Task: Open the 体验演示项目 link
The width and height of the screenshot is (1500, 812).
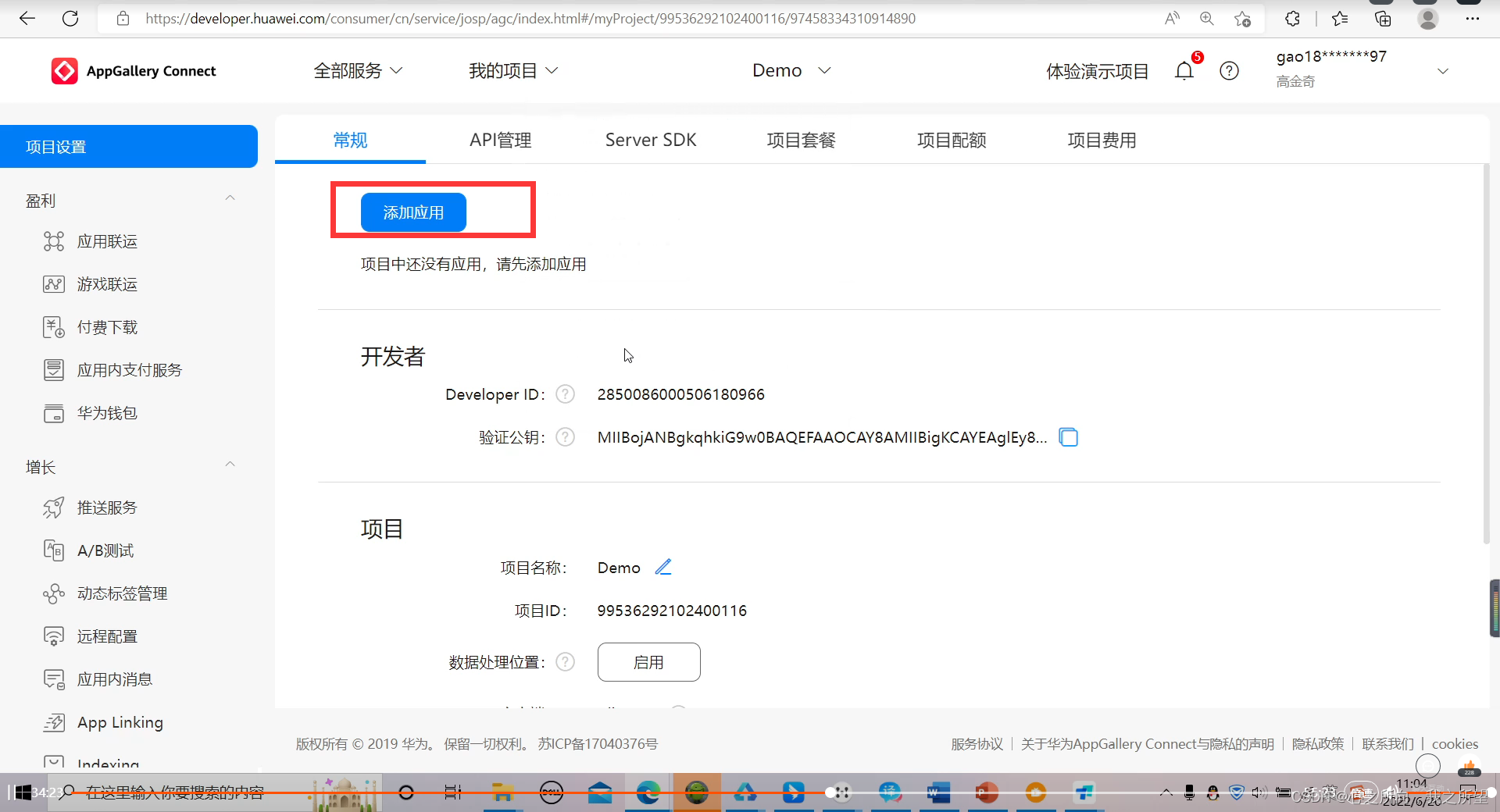Action: (1098, 71)
